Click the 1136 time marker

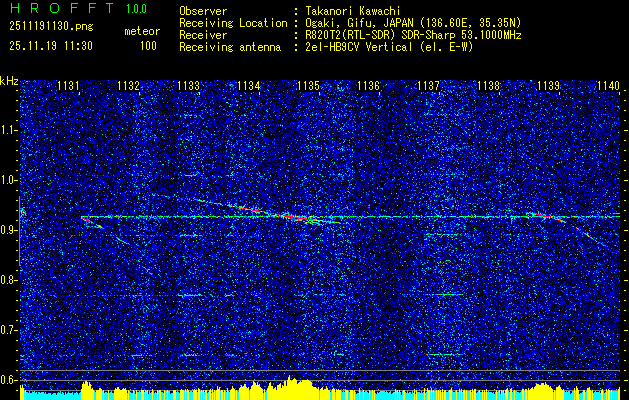pos(369,86)
